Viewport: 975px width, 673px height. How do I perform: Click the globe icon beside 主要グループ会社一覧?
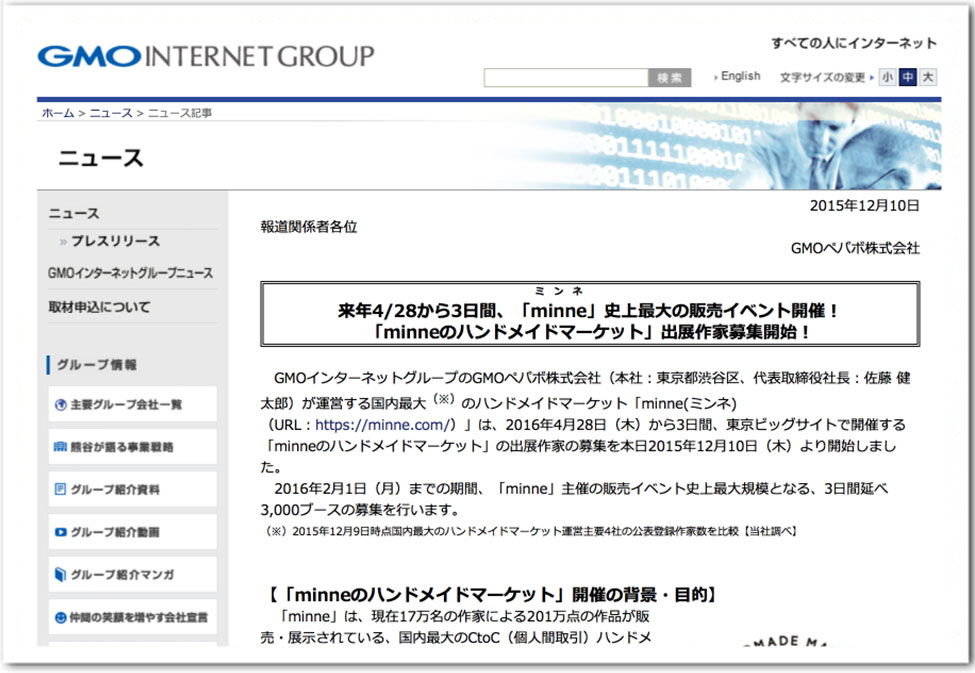point(60,405)
